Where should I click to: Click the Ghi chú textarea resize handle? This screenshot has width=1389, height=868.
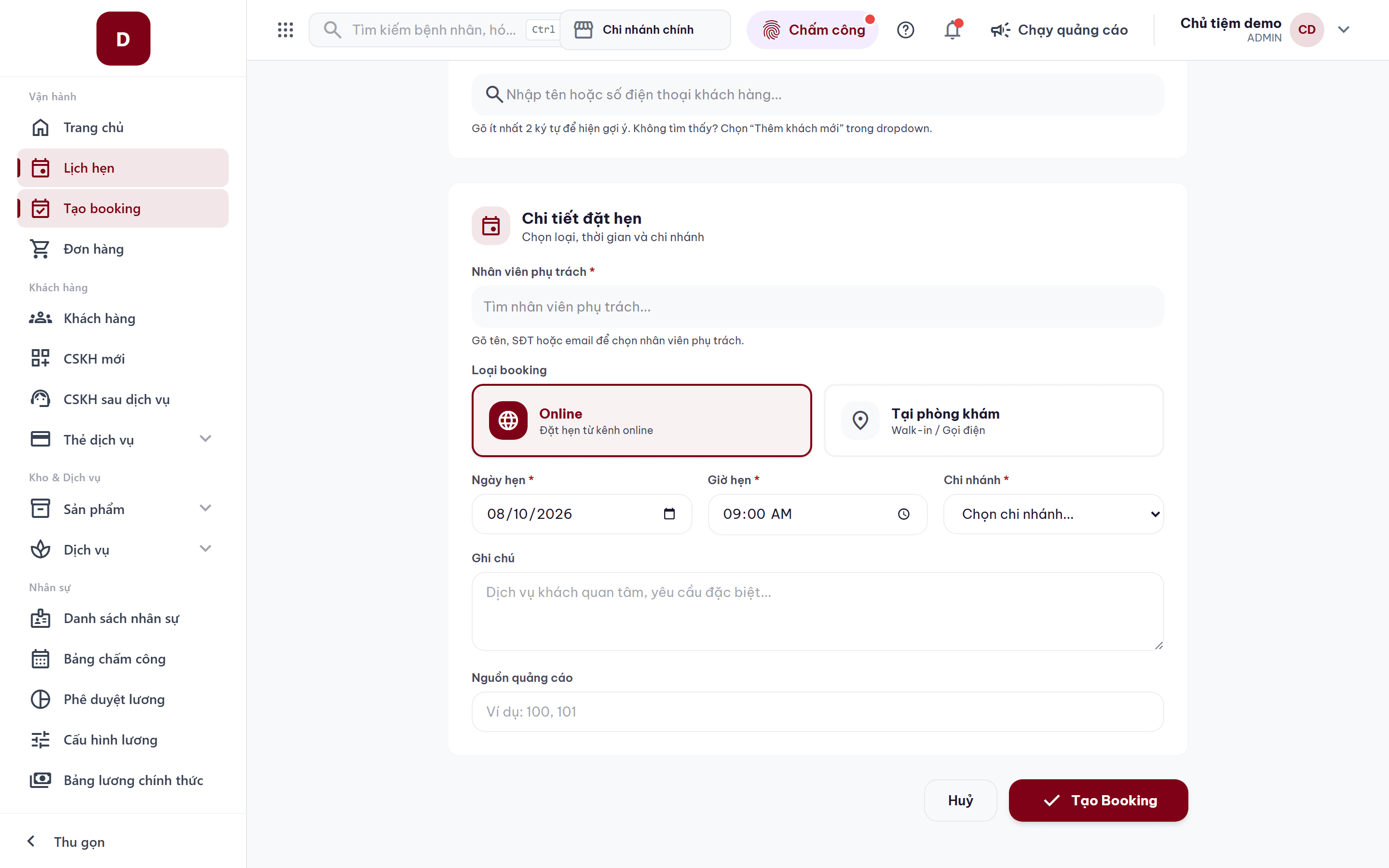click(x=1158, y=645)
